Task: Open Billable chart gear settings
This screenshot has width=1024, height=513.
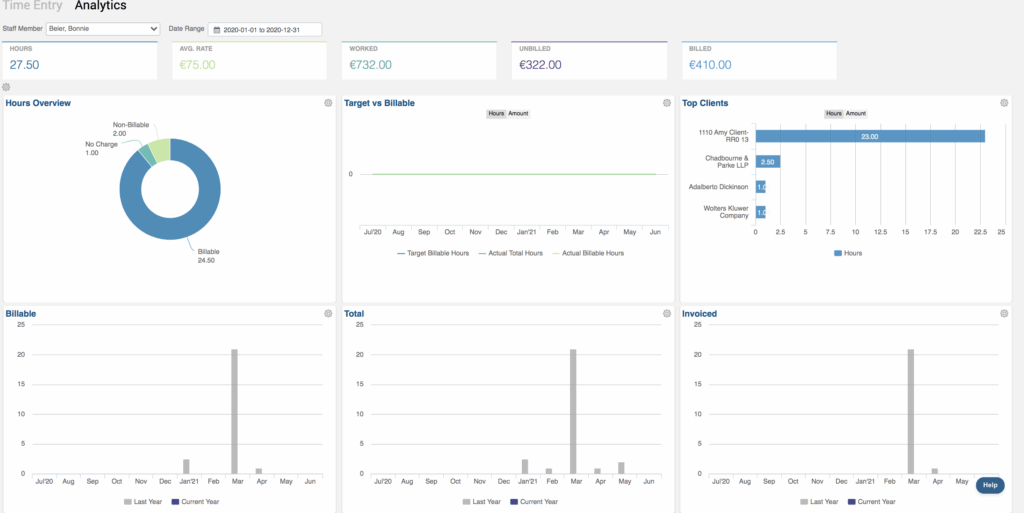Action: point(328,314)
